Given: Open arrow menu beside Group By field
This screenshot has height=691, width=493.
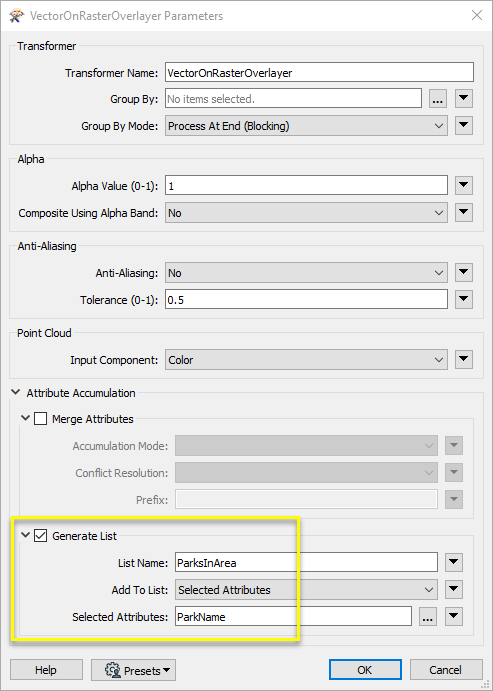Looking at the screenshot, I should point(464,99).
